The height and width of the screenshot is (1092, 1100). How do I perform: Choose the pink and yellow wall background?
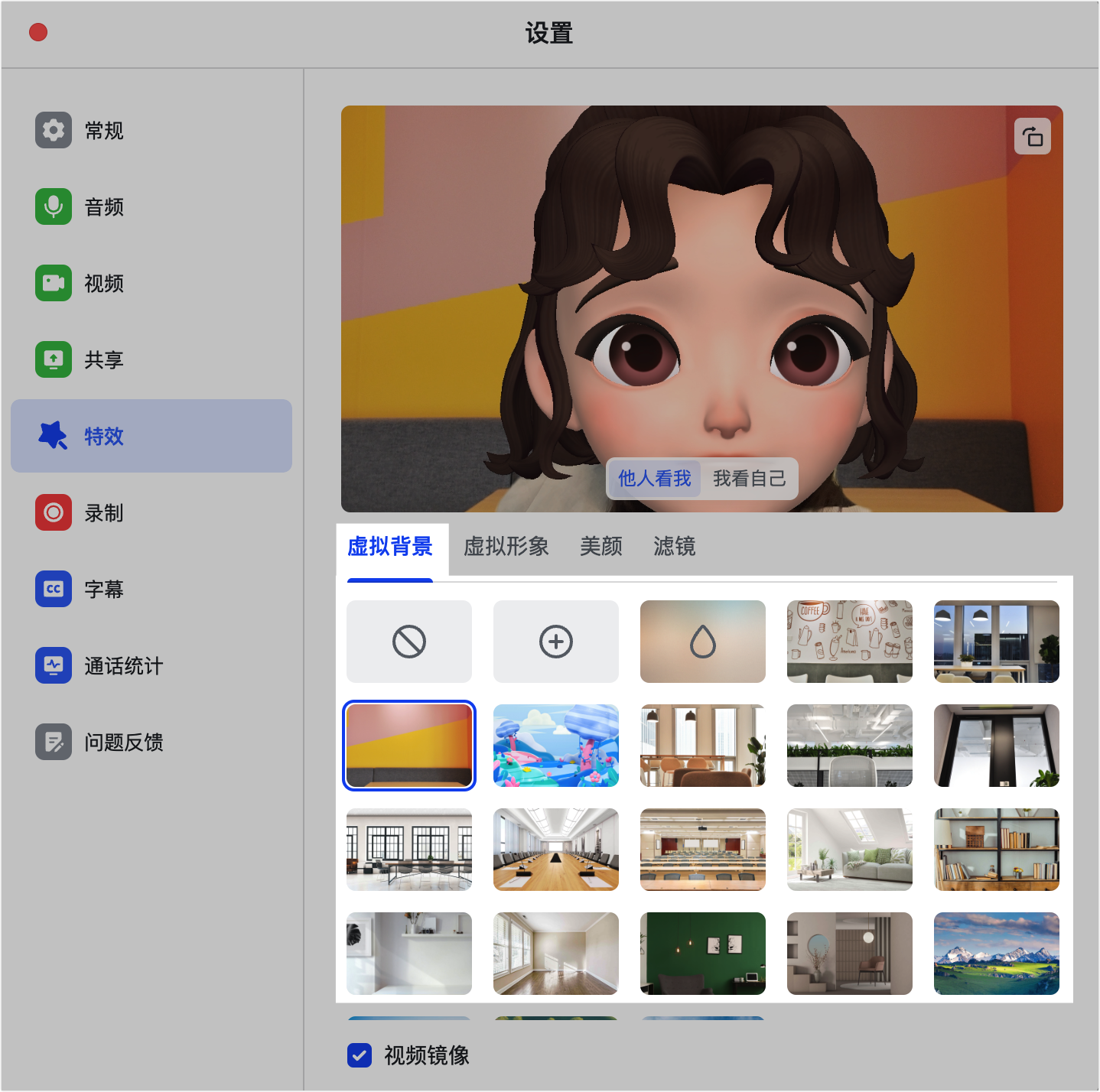coord(409,746)
